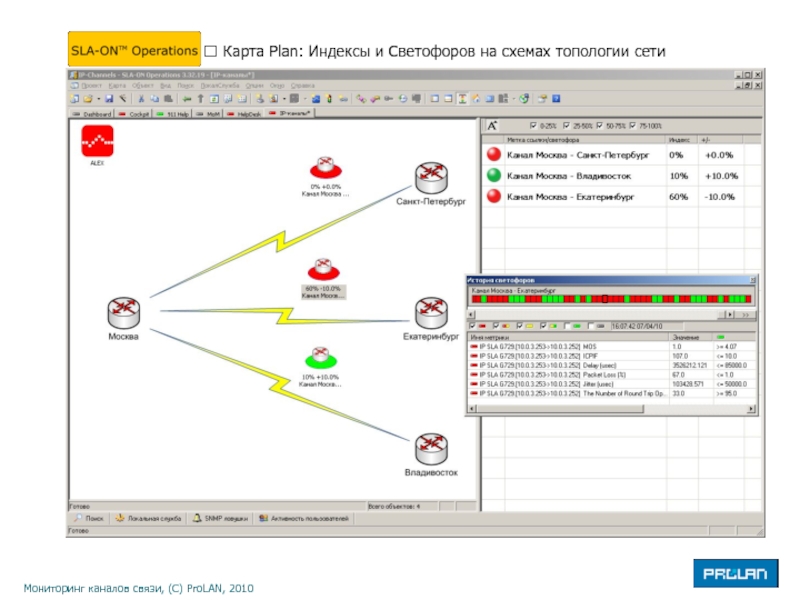The height and width of the screenshot is (600, 800).
Task: Uncheck the red status checkbox in history window
Action: [472, 326]
